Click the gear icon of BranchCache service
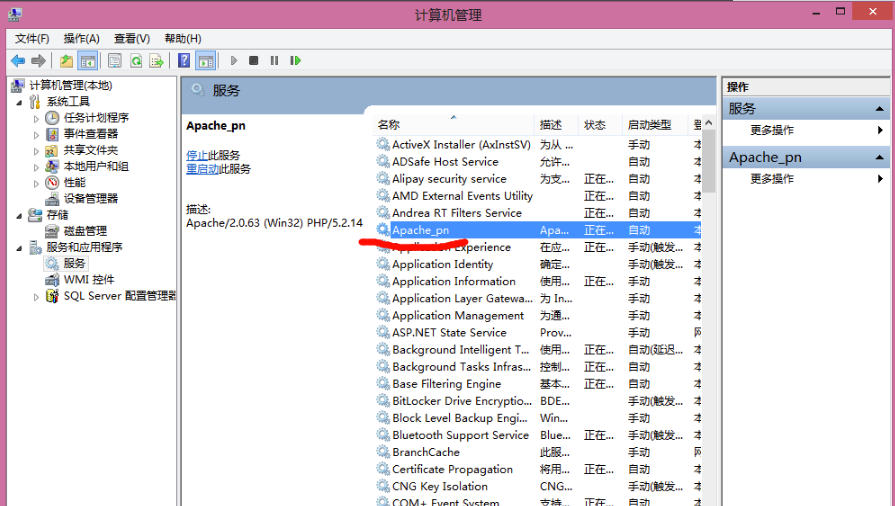The width and height of the screenshot is (895, 506). 383,452
